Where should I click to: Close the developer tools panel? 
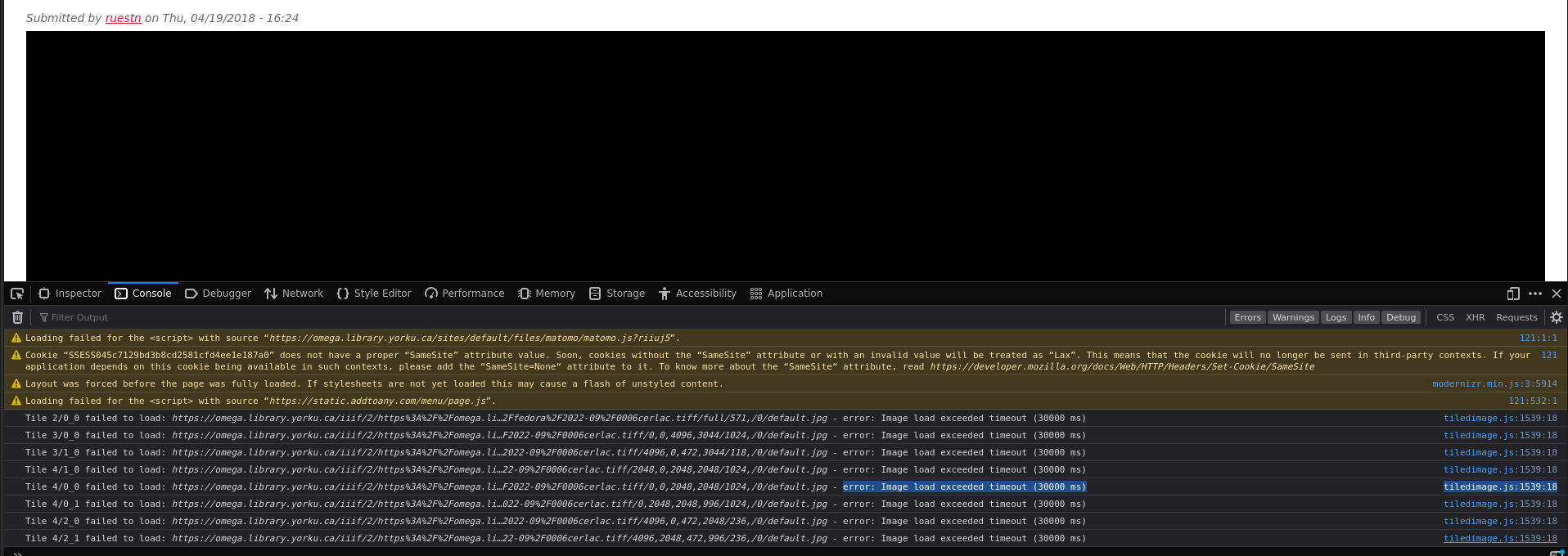click(x=1557, y=294)
